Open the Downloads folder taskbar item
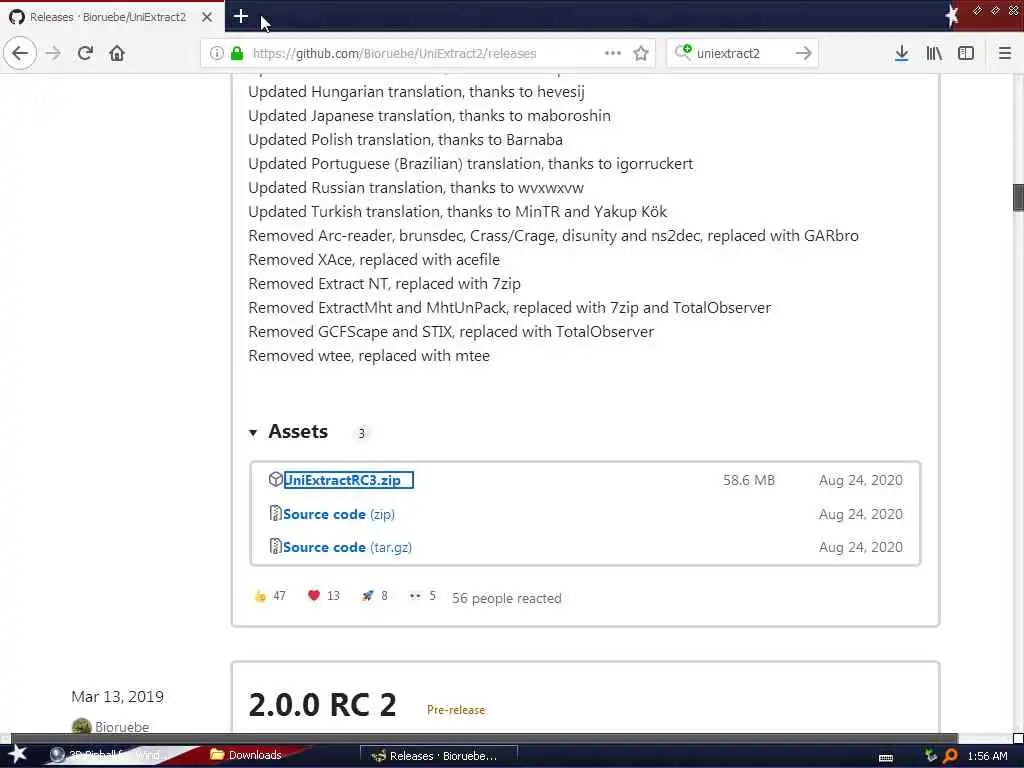The height and width of the screenshot is (768, 1024). click(246, 755)
